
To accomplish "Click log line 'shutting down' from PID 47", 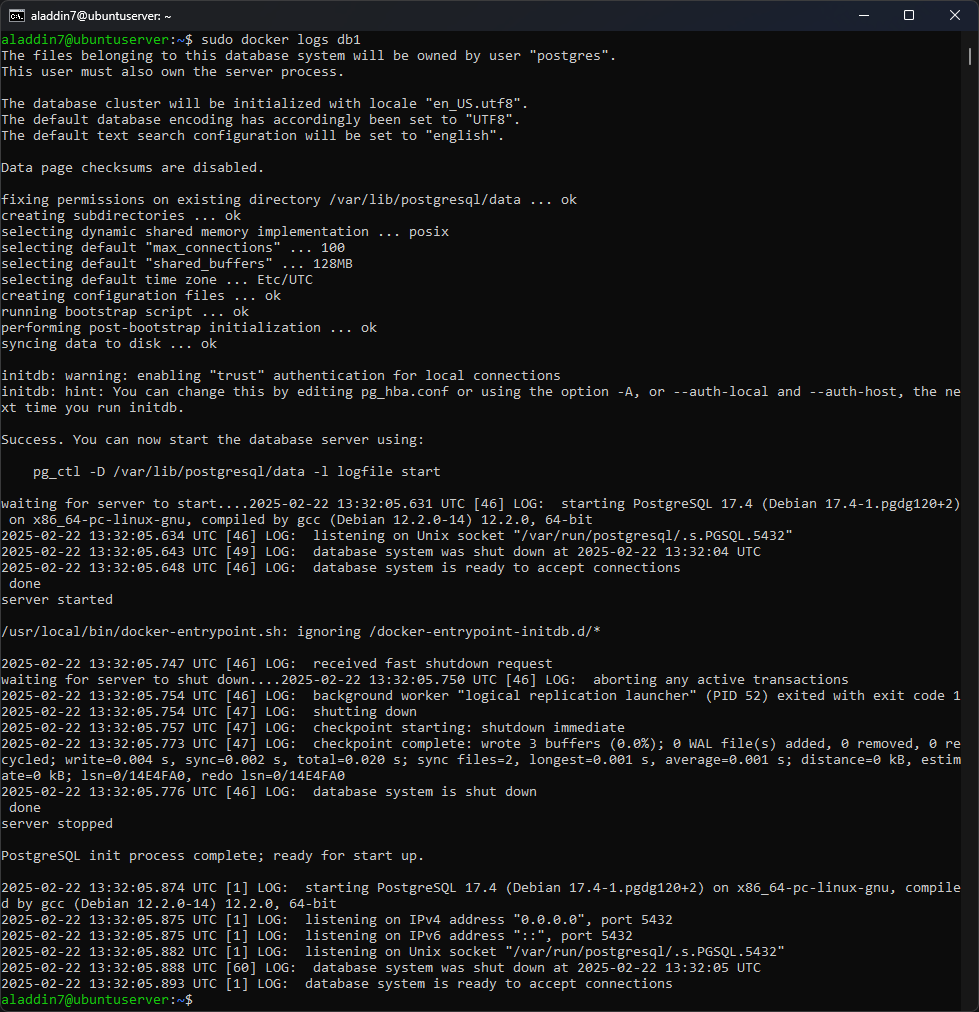I will click(x=209, y=712).
